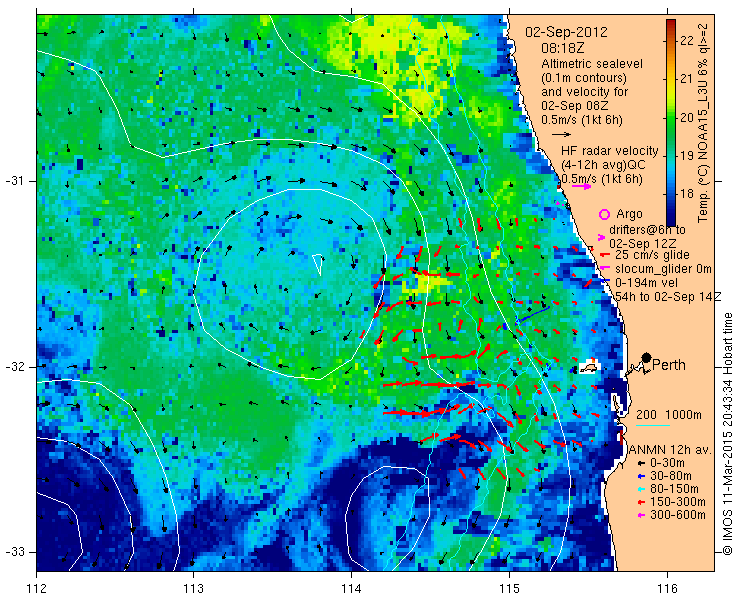Screen dimensions: 740x600
Task: Click the red 150-300m legend arrow
Action: tap(641, 502)
